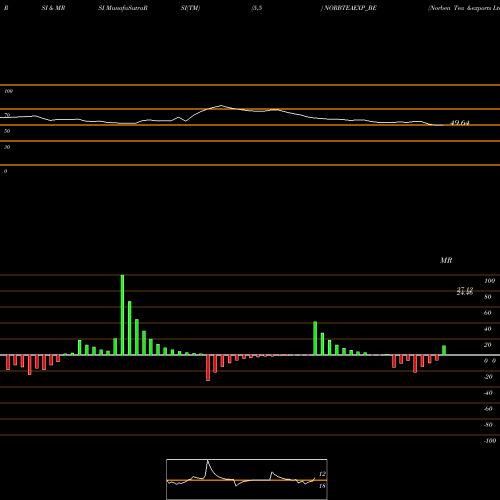This screenshot has width=500, height=500.
Task: Click the '0 0' zero label on MR axis
Action: click(x=490, y=361)
